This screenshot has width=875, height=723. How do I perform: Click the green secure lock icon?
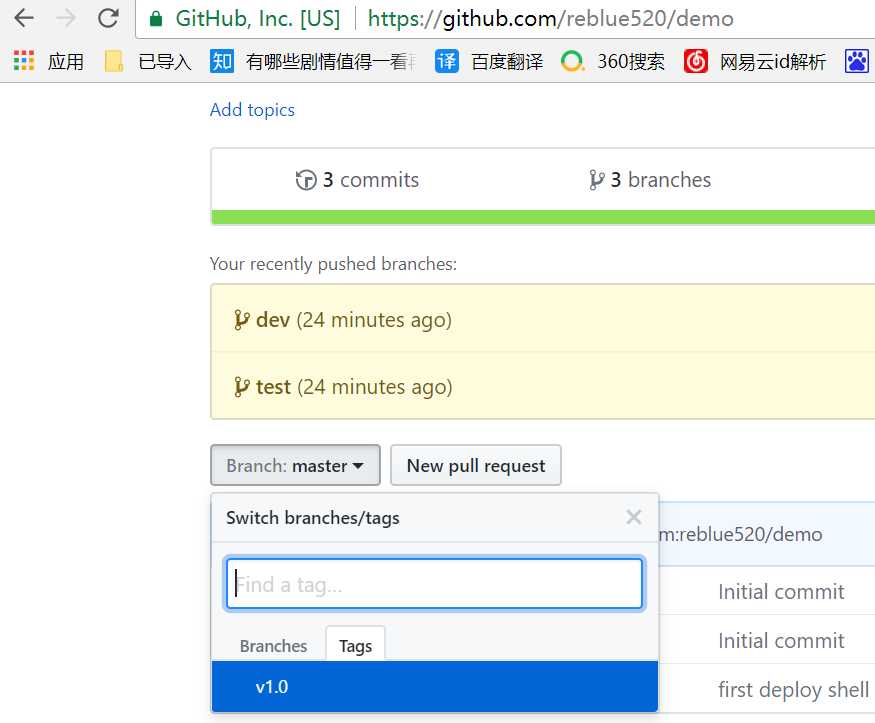[x=155, y=19]
